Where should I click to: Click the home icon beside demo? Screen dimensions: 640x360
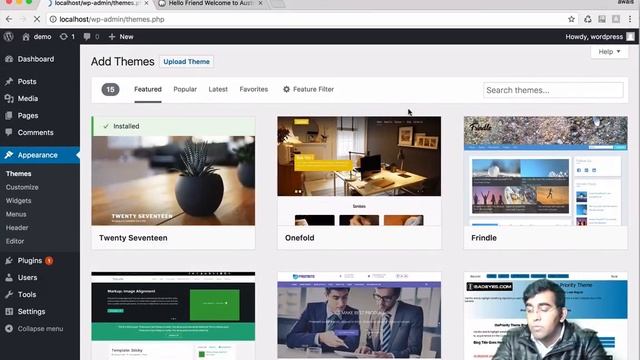[x=26, y=37]
